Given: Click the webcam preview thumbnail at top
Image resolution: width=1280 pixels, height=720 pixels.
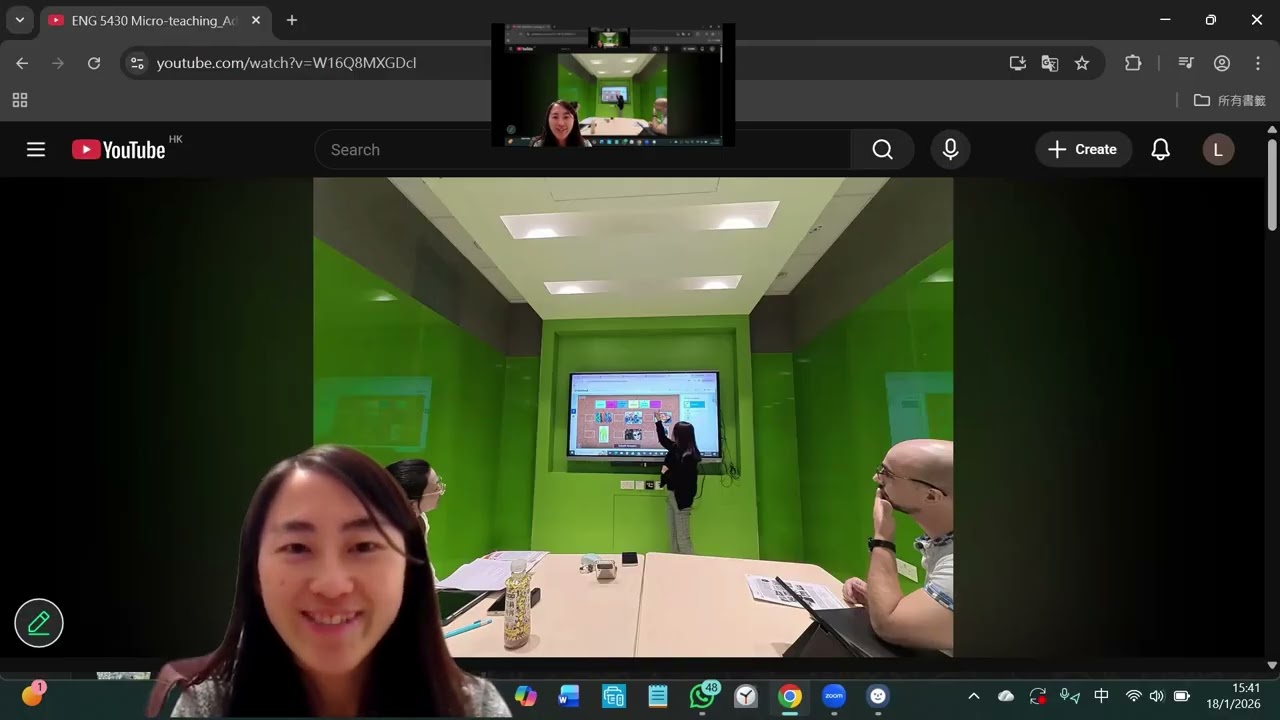Looking at the screenshot, I should 613,85.
